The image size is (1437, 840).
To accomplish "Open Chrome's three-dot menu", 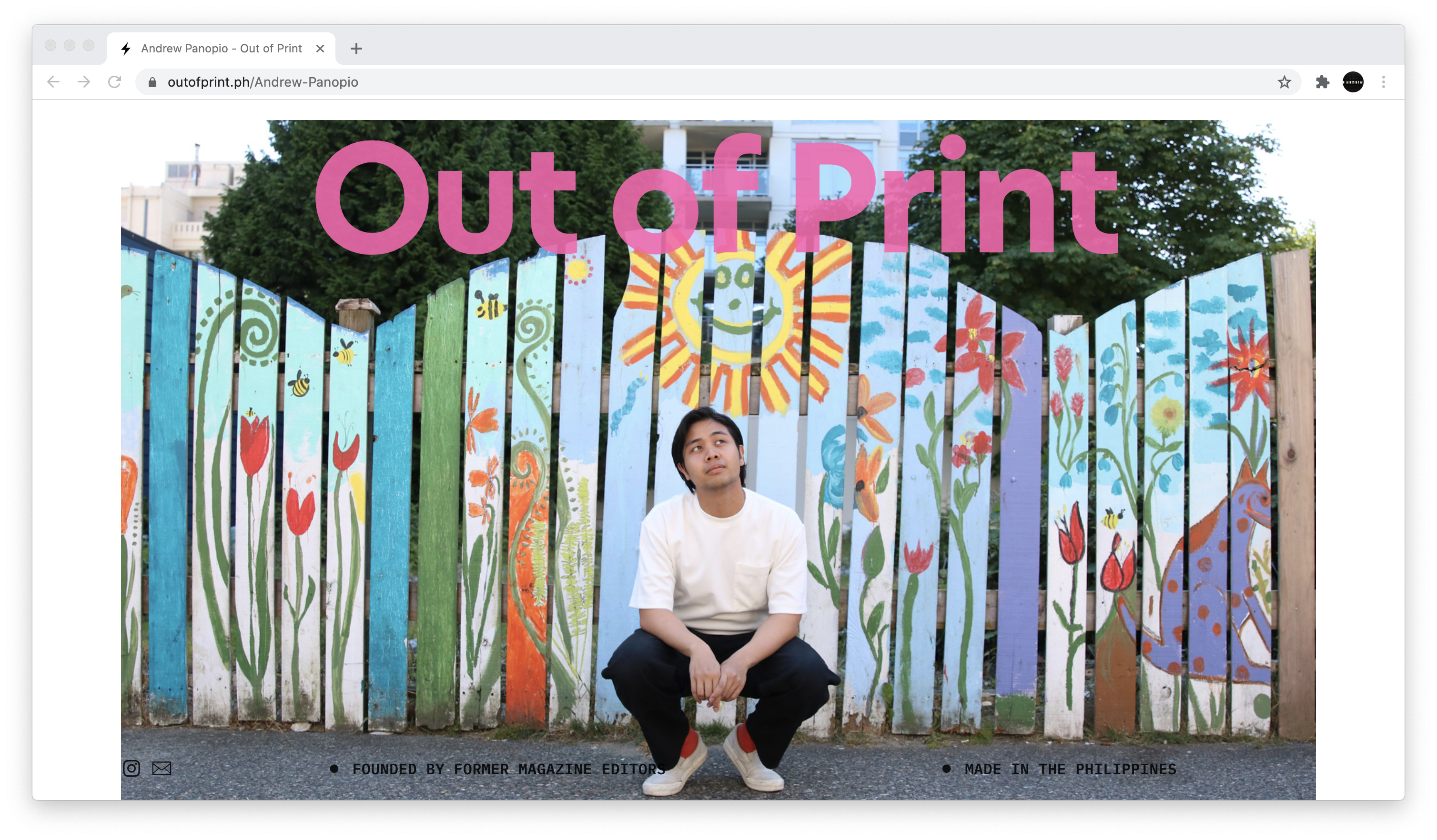I will (1383, 82).
